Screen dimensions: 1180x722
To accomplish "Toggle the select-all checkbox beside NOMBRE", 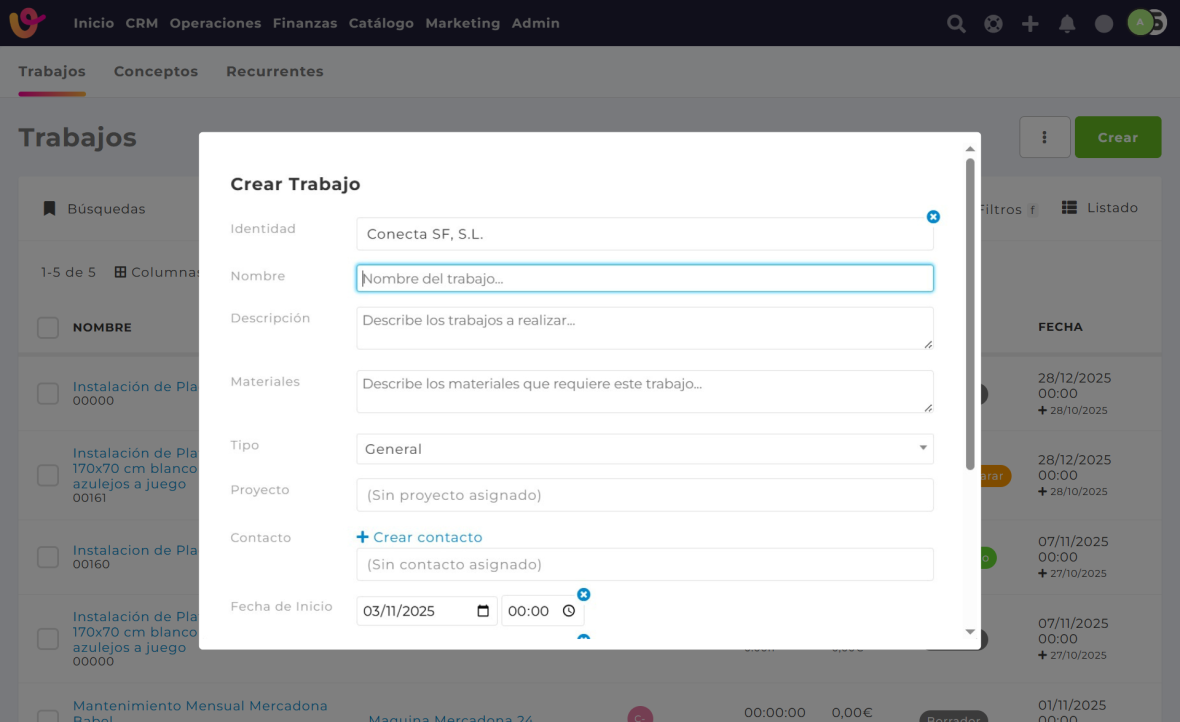I will point(48,327).
